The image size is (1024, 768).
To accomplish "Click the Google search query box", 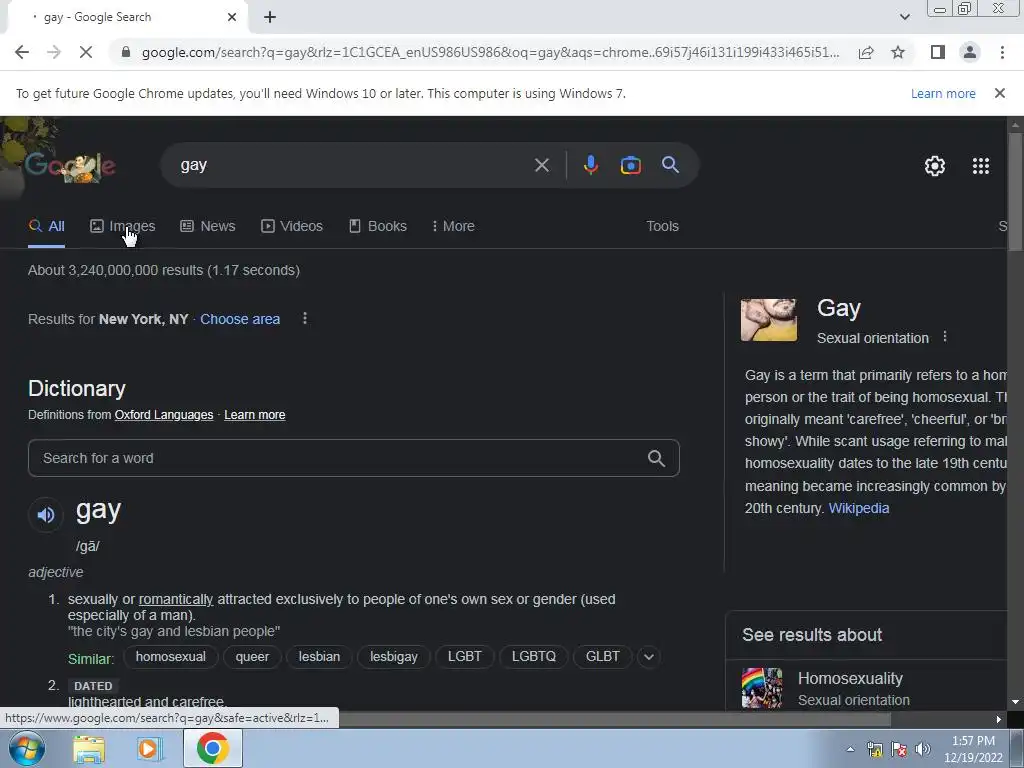I will (x=353, y=165).
